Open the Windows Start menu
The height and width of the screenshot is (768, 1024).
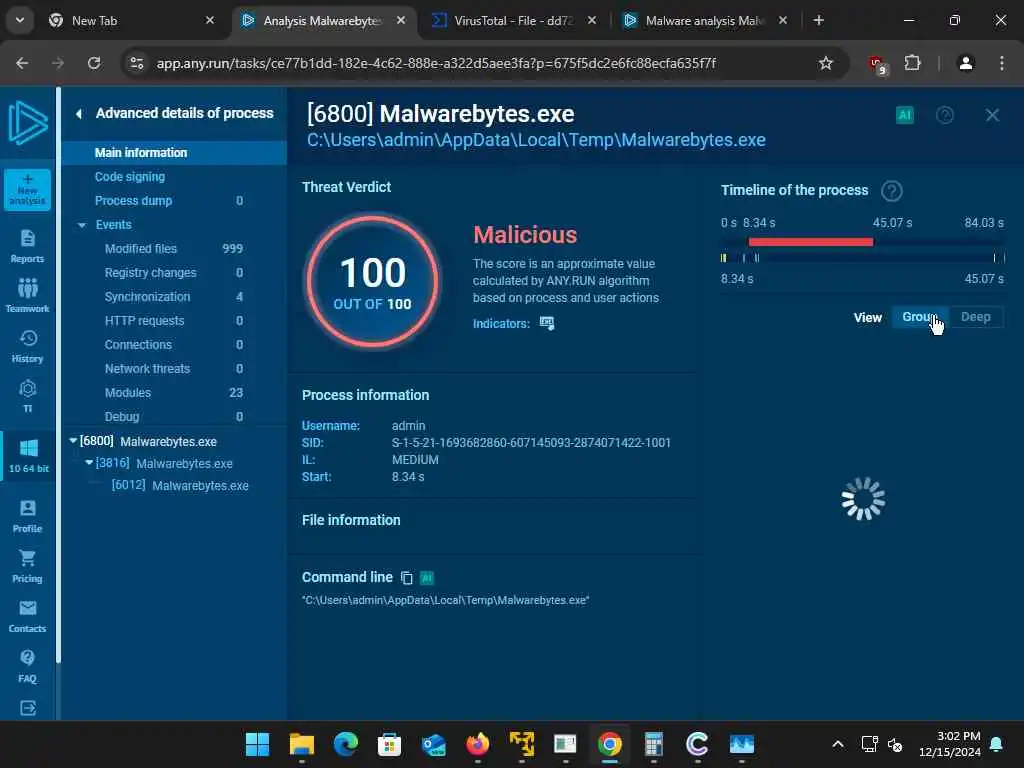coord(257,744)
